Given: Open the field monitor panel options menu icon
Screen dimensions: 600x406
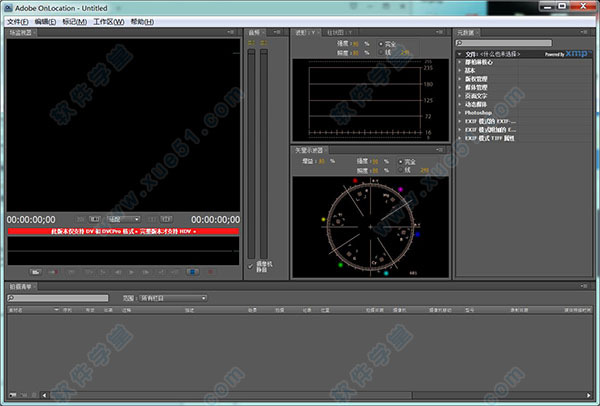Looking at the screenshot, I should click(231, 32).
